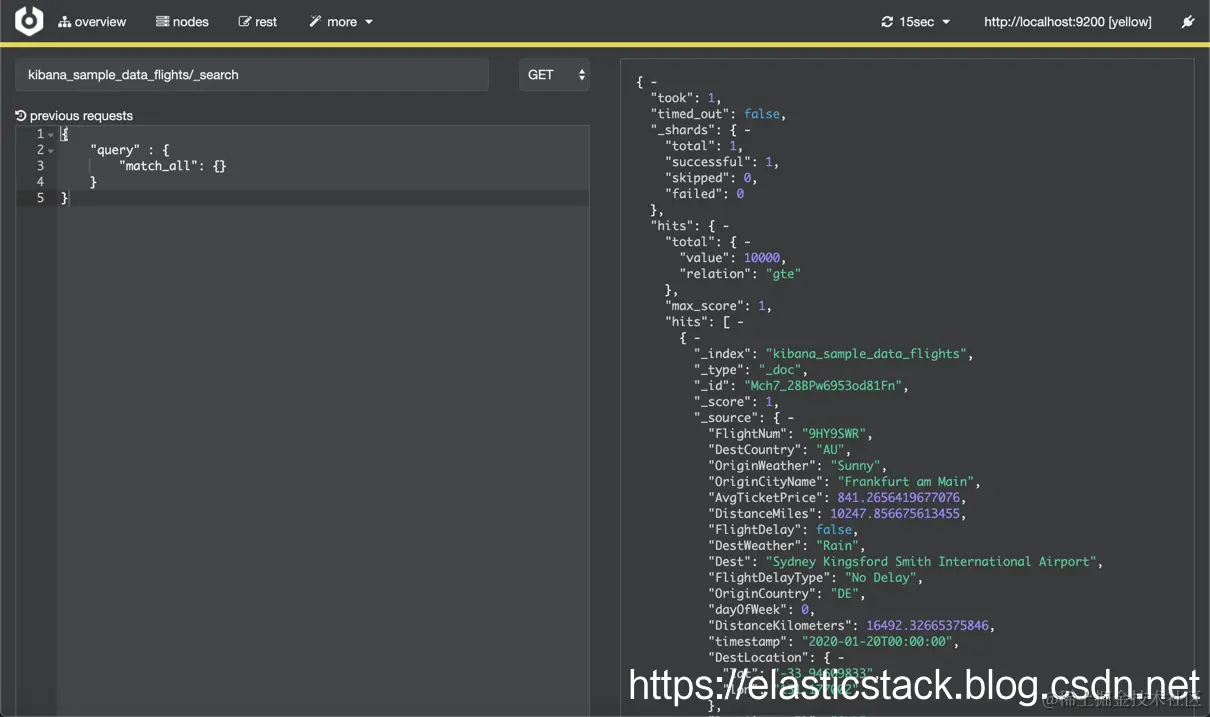Collapse the "DestLocation" object
The image size is (1210, 717).
click(840, 658)
